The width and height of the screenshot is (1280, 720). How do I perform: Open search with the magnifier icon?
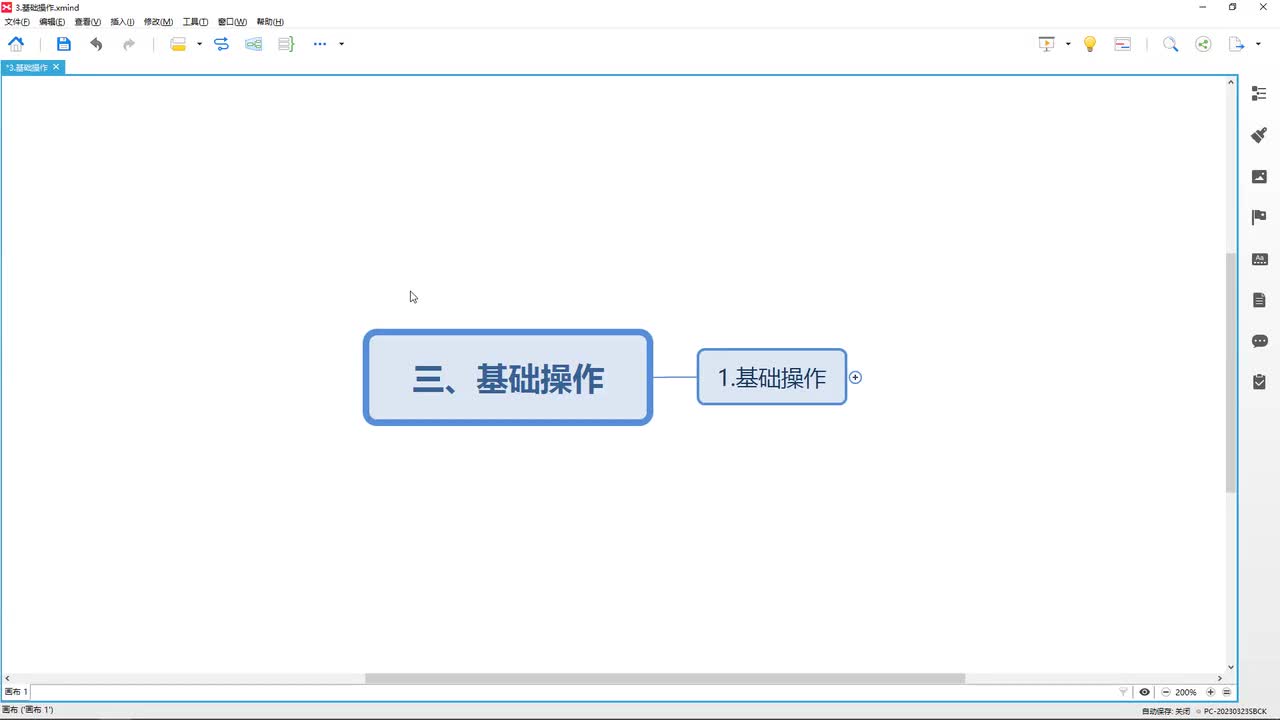tap(1170, 44)
